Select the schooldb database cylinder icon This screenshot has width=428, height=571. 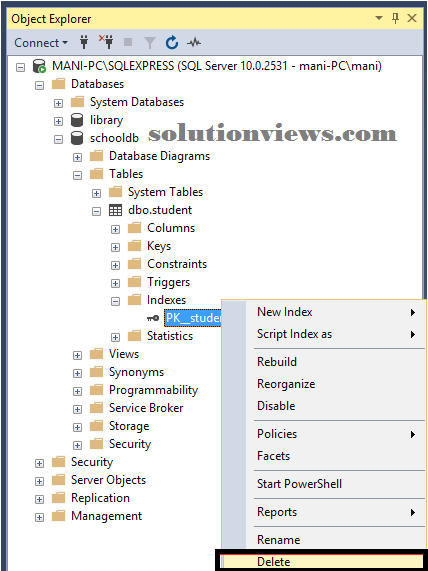coord(77,138)
